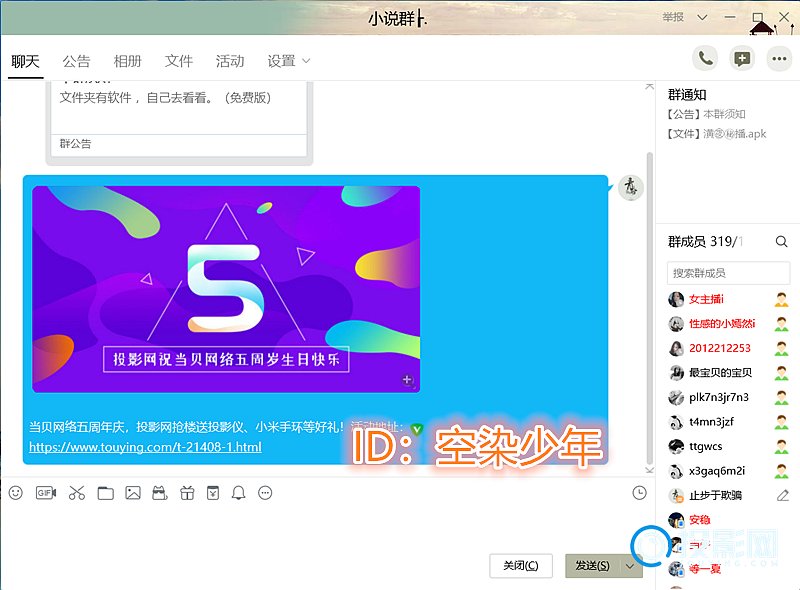The height and width of the screenshot is (590, 800).
Task: Open the 公告 tab
Action: 76,61
